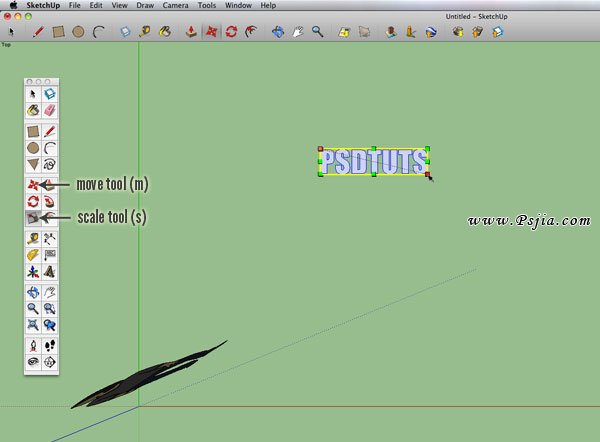The image size is (600, 442).
Task: Choose the Polygon tool in the floating palette
Action: (33, 163)
